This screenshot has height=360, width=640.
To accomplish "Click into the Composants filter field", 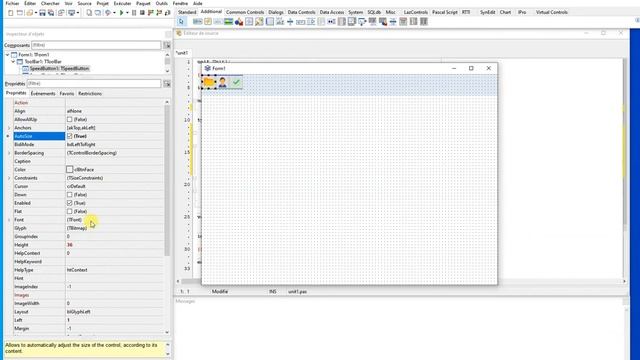I will coord(96,45).
